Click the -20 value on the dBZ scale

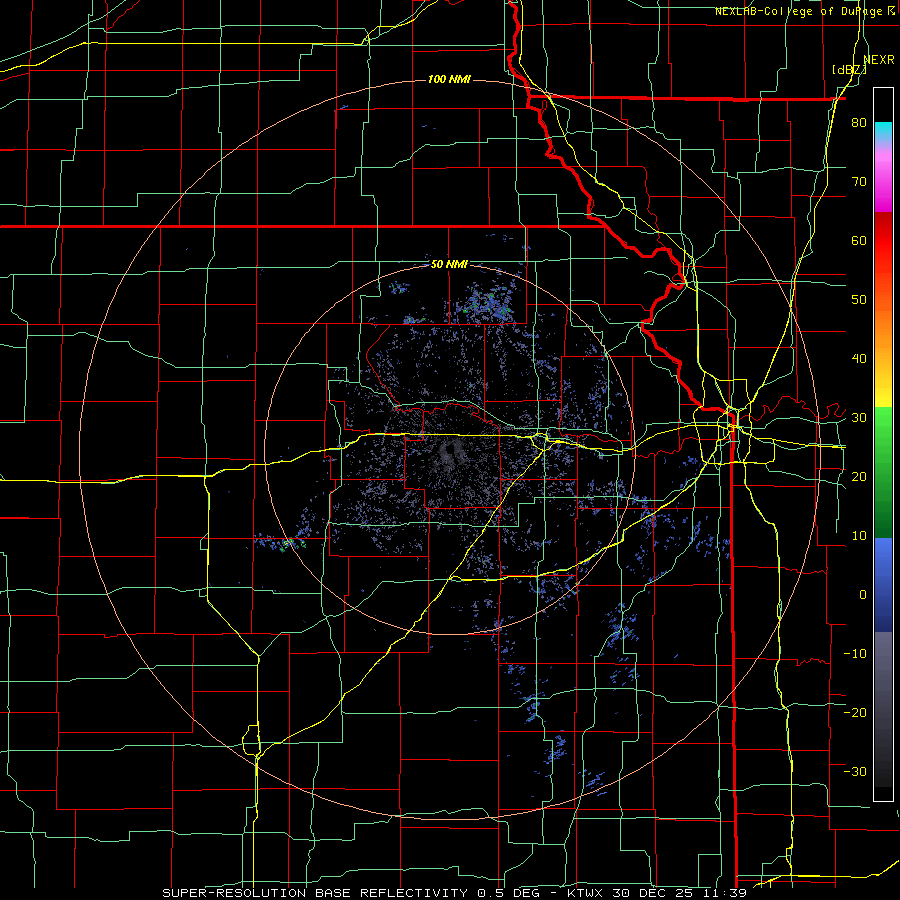pos(855,712)
